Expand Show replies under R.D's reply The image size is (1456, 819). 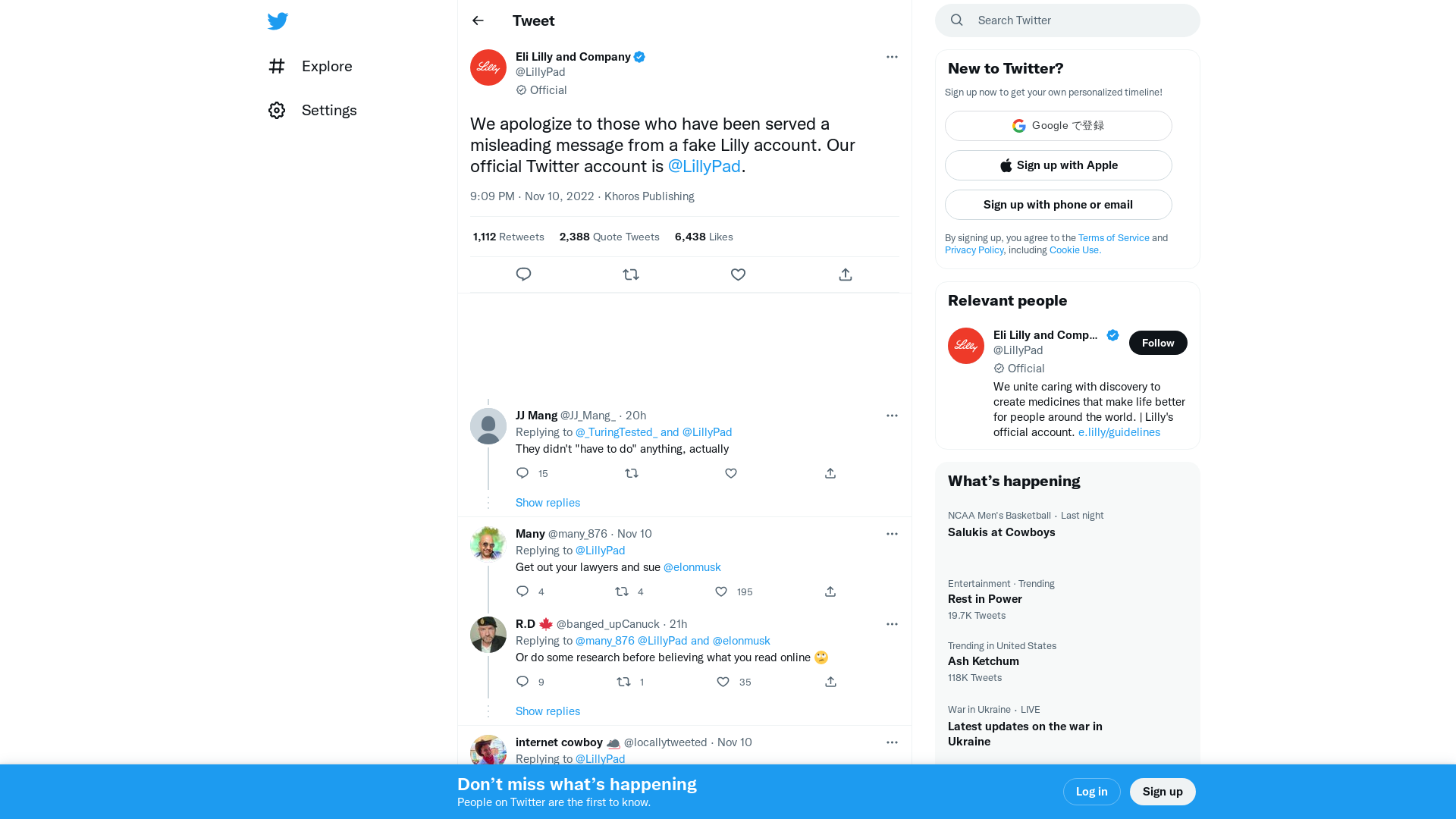[548, 711]
